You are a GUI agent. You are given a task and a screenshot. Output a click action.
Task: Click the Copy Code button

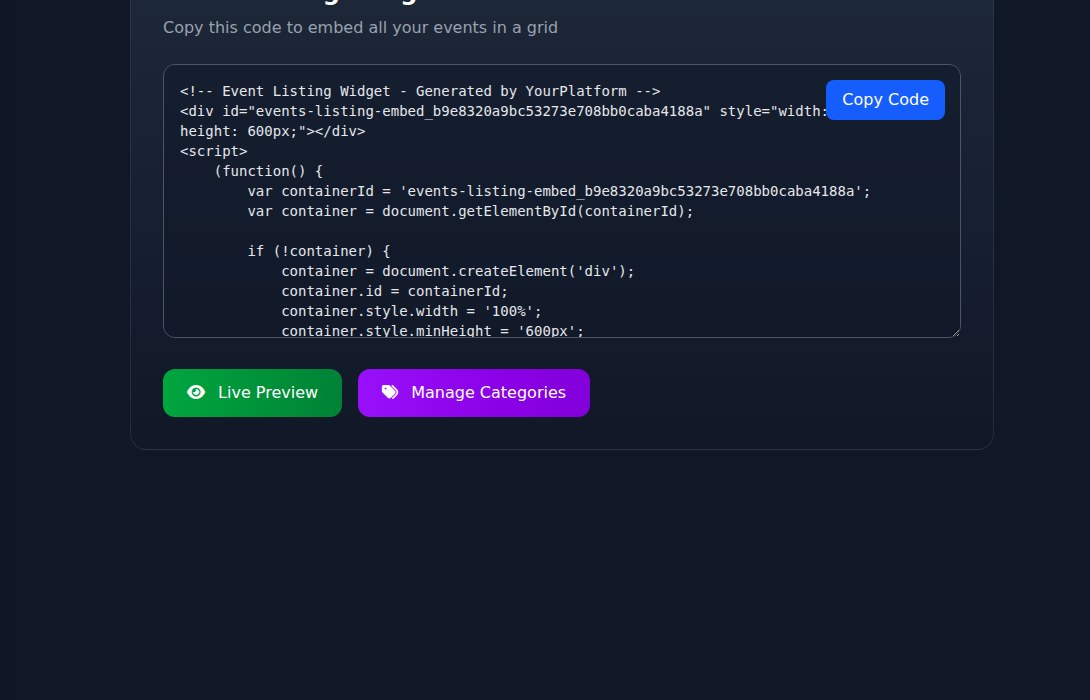tap(885, 99)
